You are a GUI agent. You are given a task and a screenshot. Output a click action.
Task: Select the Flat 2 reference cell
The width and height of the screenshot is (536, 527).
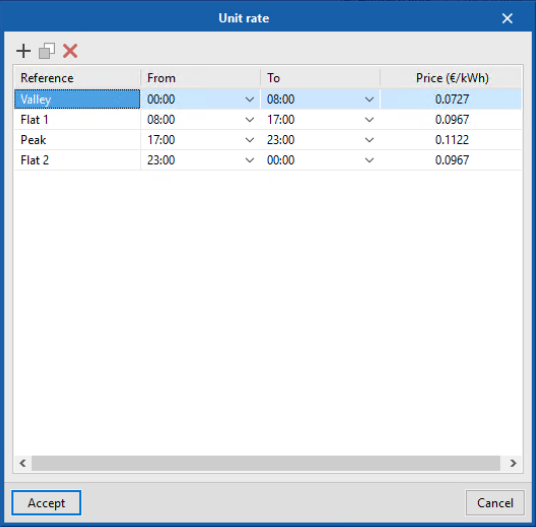click(77, 160)
